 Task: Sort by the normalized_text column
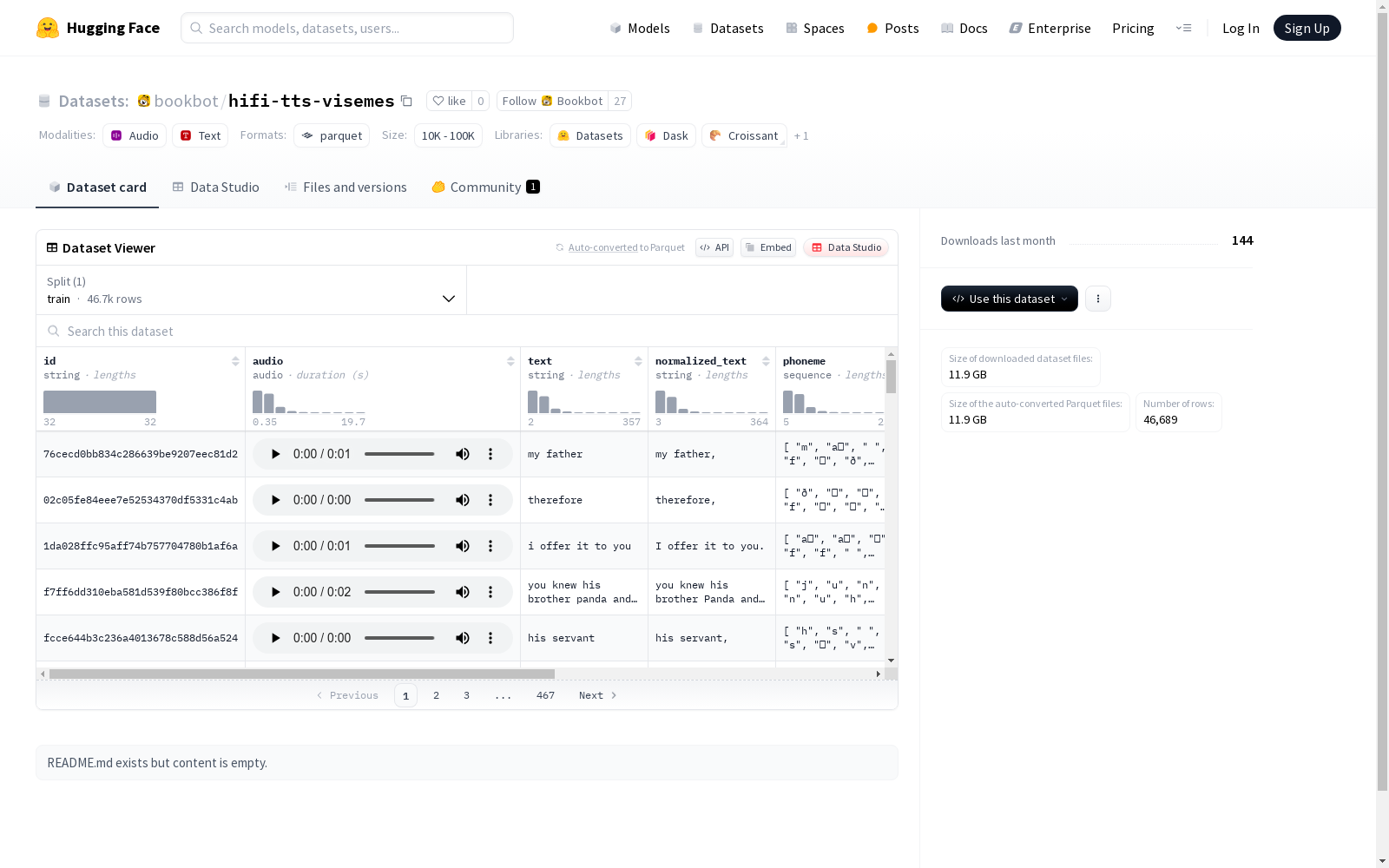point(766,361)
